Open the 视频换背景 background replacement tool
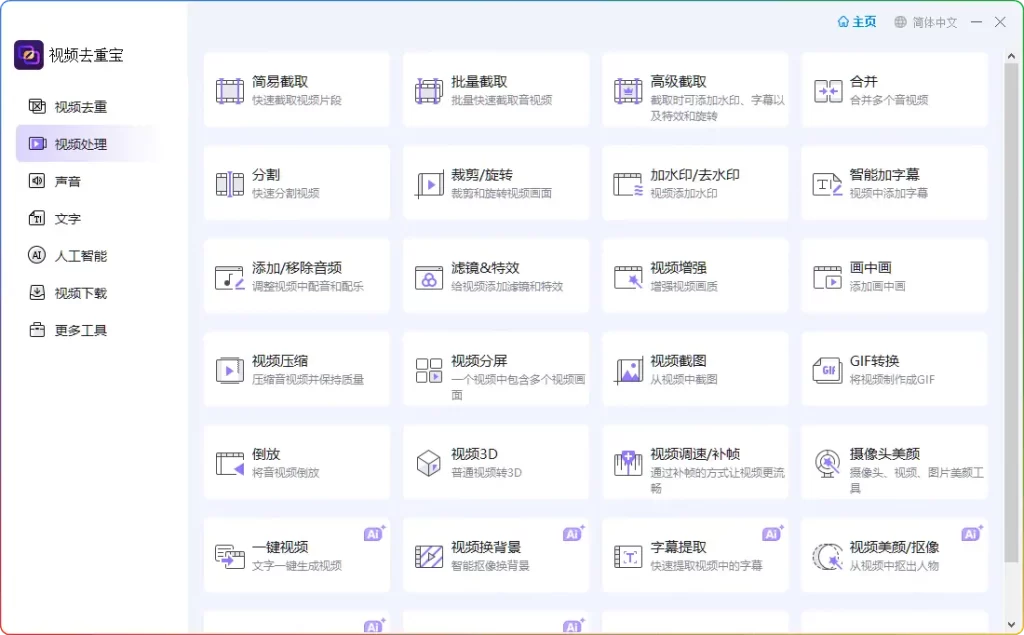 496,555
